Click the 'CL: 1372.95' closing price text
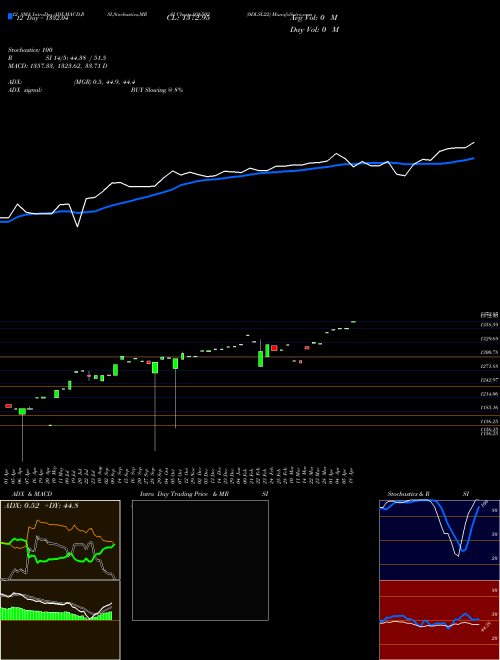The width and height of the screenshot is (500, 660). coord(188,18)
